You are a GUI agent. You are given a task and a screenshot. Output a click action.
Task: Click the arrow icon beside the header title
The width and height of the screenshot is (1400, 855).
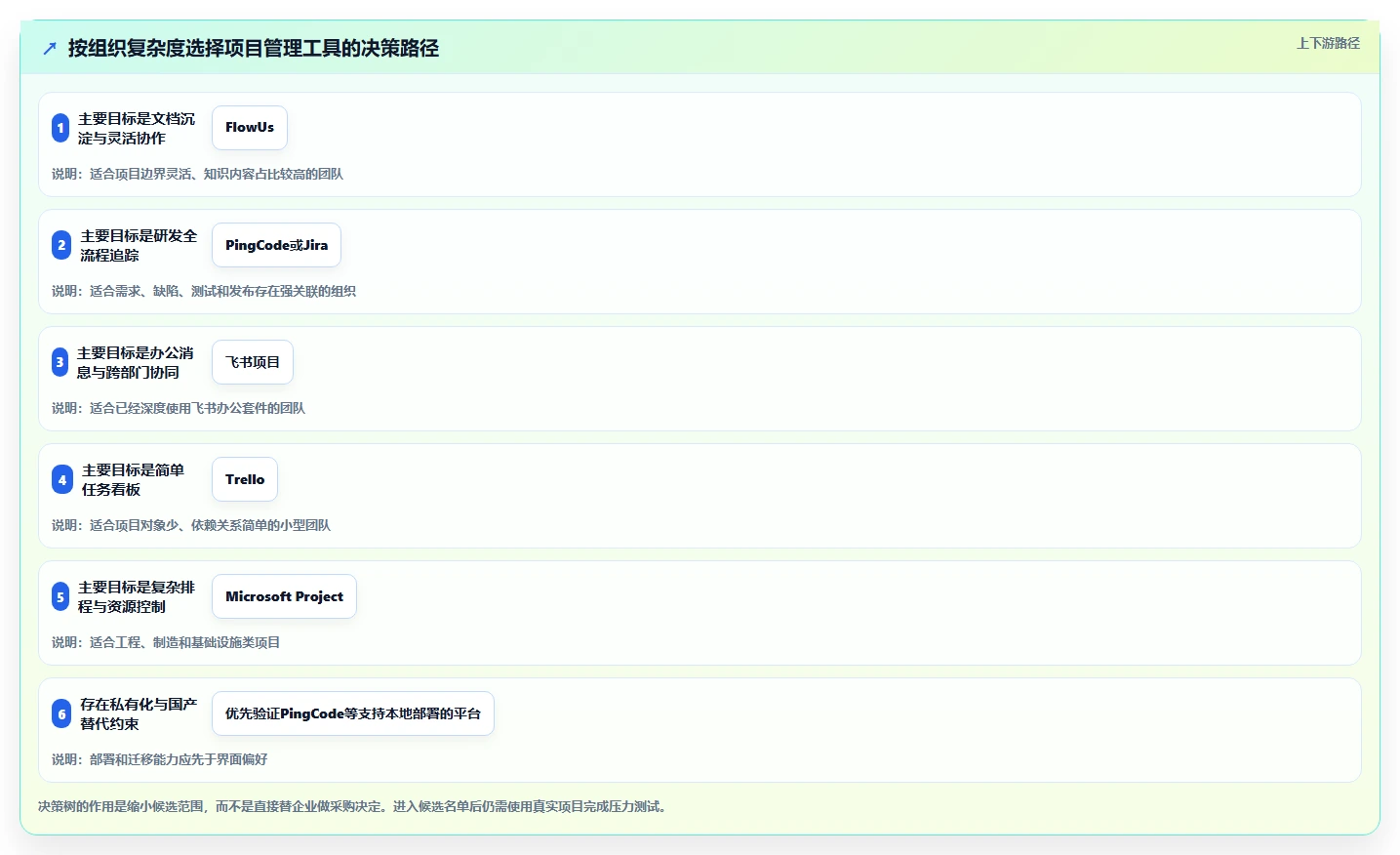pos(50,48)
